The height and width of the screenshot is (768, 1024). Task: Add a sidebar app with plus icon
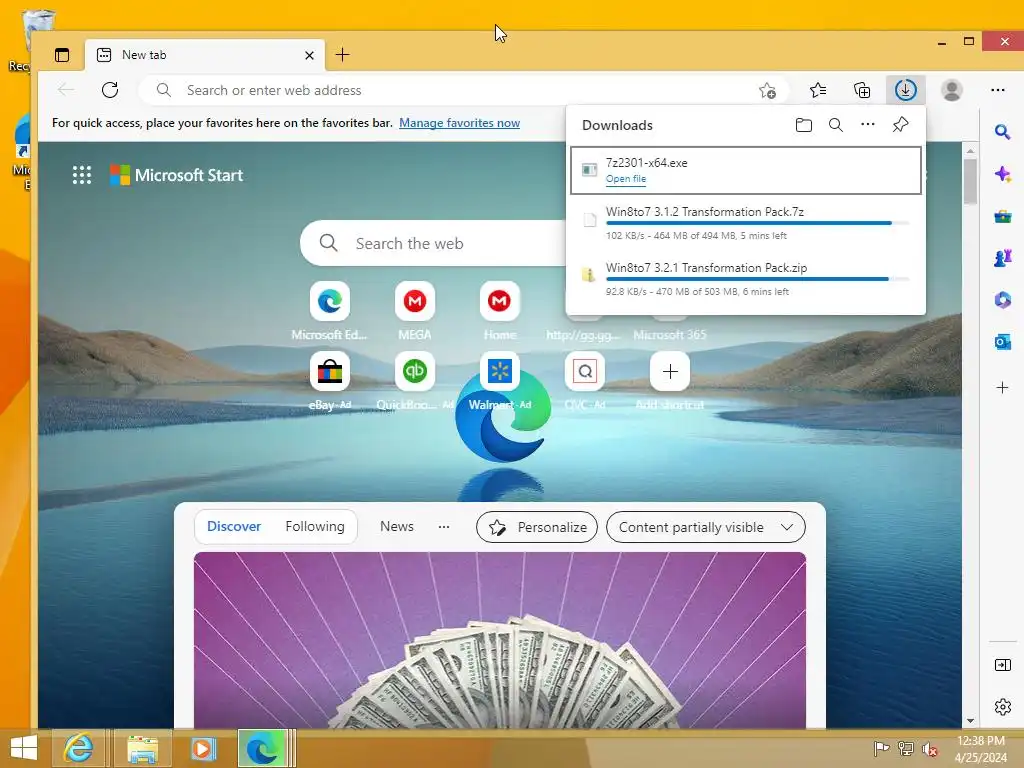(1002, 388)
